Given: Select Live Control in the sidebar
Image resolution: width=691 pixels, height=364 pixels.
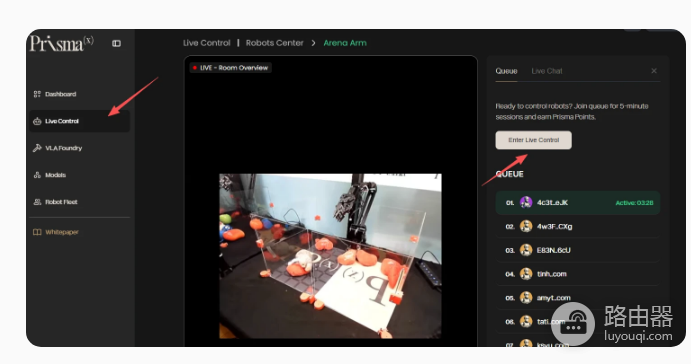Looking at the screenshot, I should [79, 121].
